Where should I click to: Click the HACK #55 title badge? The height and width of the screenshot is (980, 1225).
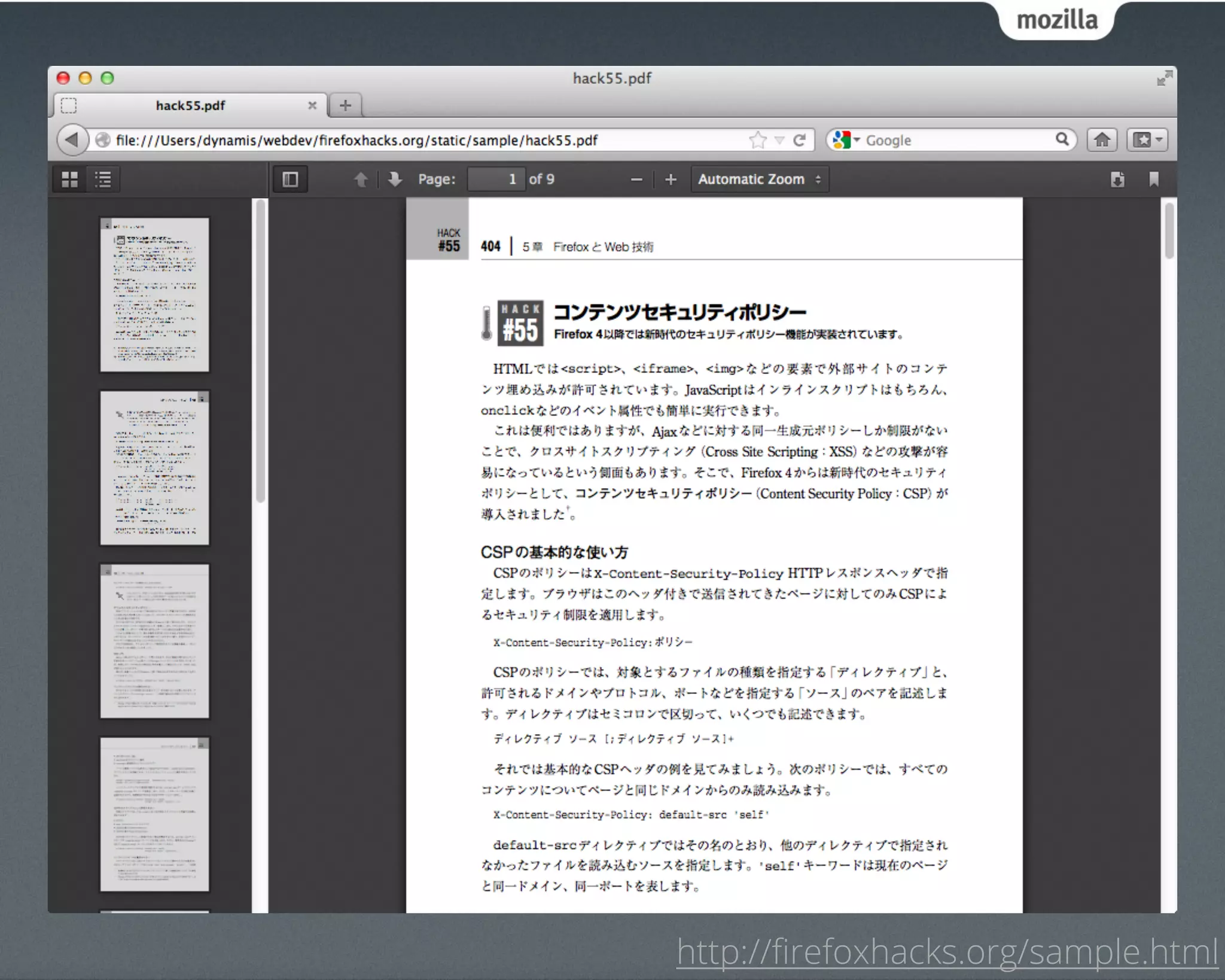pyautogui.click(x=520, y=323)
